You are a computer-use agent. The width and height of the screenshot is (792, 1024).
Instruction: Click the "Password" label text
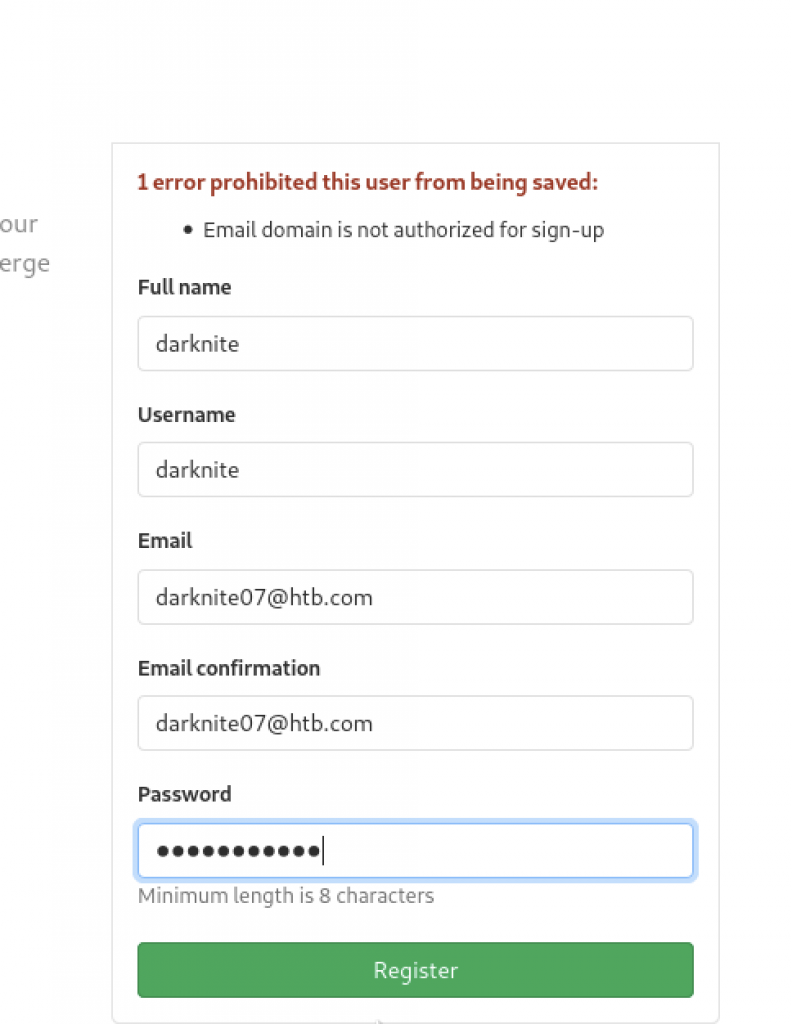pos(184,794)
